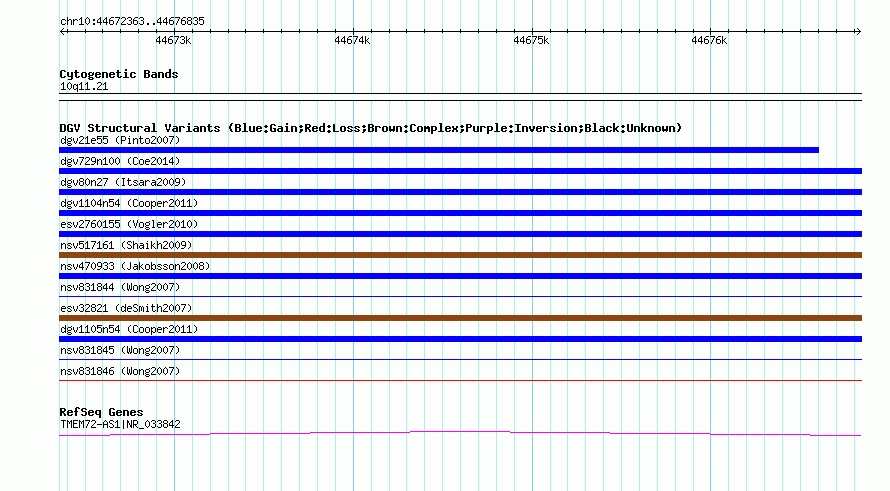Click the thin blue nsv831845 line
890x491 pixels.
click(460, 359)
